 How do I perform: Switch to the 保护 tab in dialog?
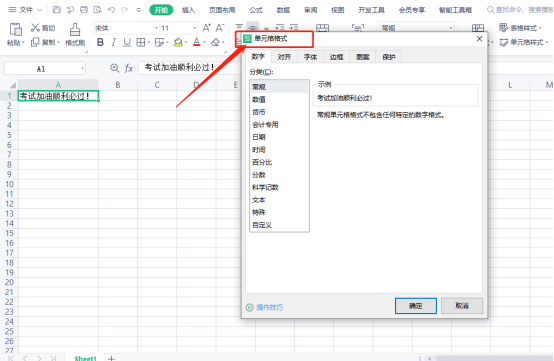coord(389,57)
